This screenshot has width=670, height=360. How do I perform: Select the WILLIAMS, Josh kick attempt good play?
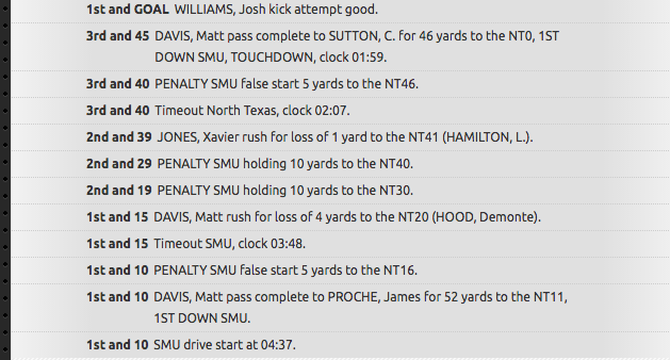(276, 9)
